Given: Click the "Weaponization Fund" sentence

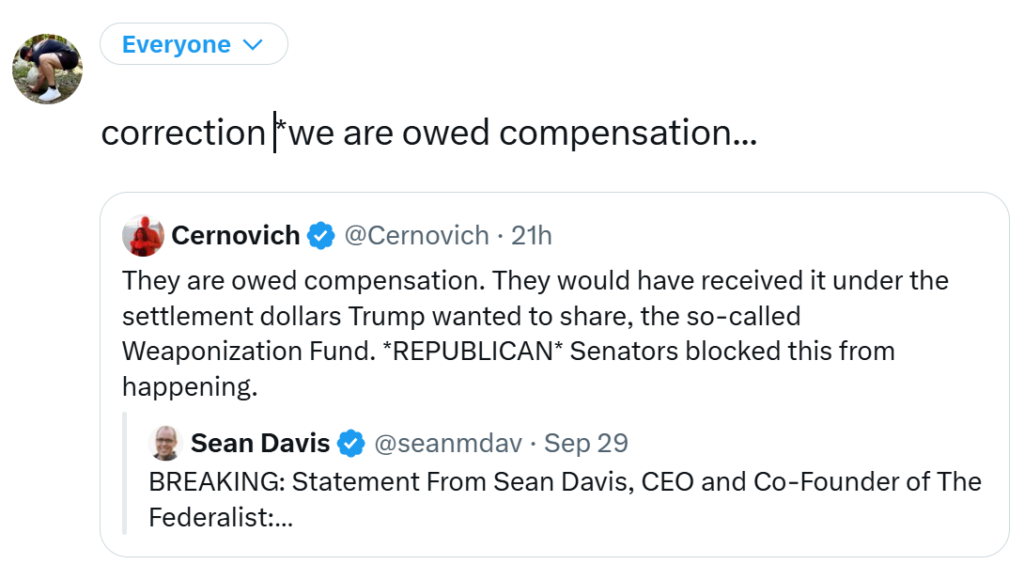Looking at the screenshot, I should [x=249, y=351].
